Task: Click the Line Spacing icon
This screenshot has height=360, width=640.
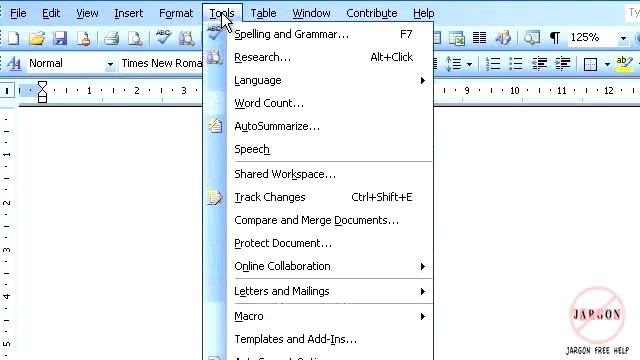Action: point(453,64)
